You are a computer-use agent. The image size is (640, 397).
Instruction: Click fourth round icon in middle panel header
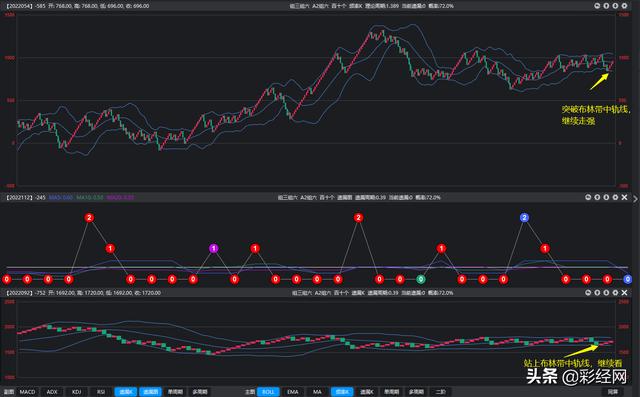(615, 197)
